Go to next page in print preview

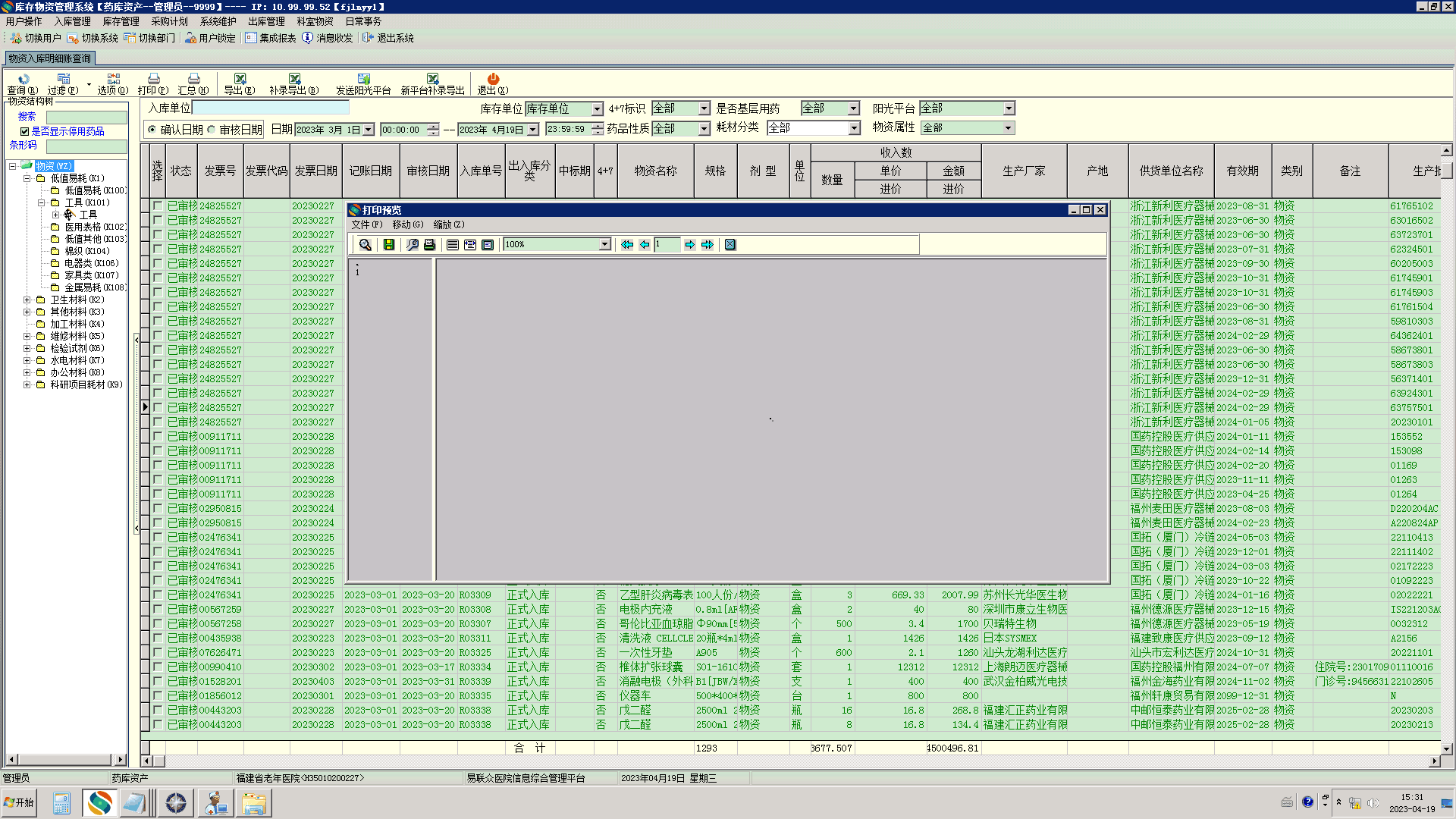pyautogui.click(x=689, y=245)
